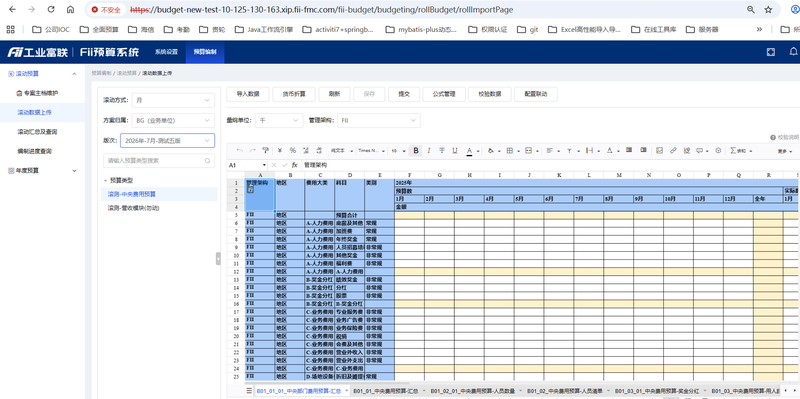Viewport: 800px width, 399px height.
Task: Click the 刷新 button
Action: (334, 94)
